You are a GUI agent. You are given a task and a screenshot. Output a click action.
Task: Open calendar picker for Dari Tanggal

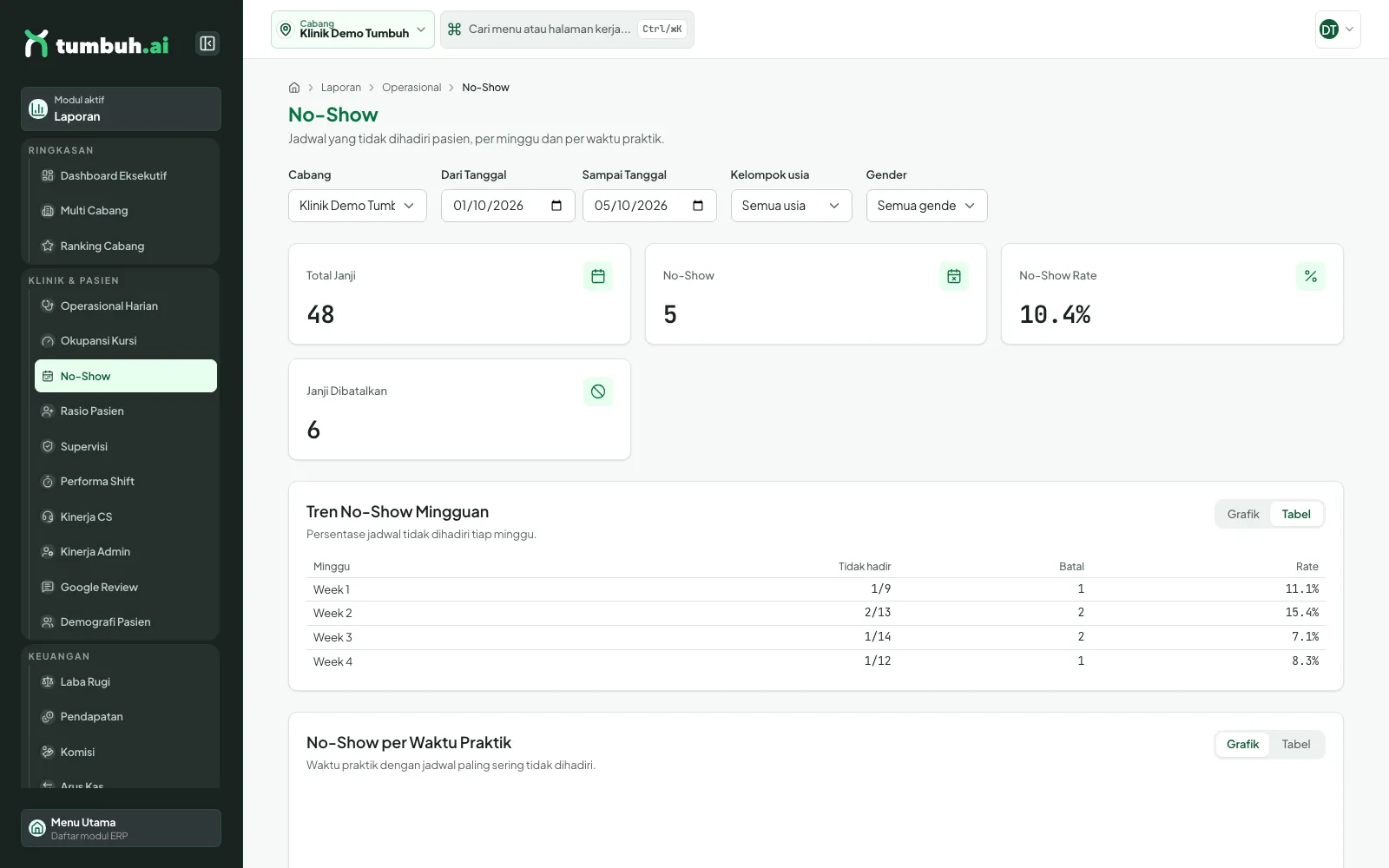click(x=556, y=206)
